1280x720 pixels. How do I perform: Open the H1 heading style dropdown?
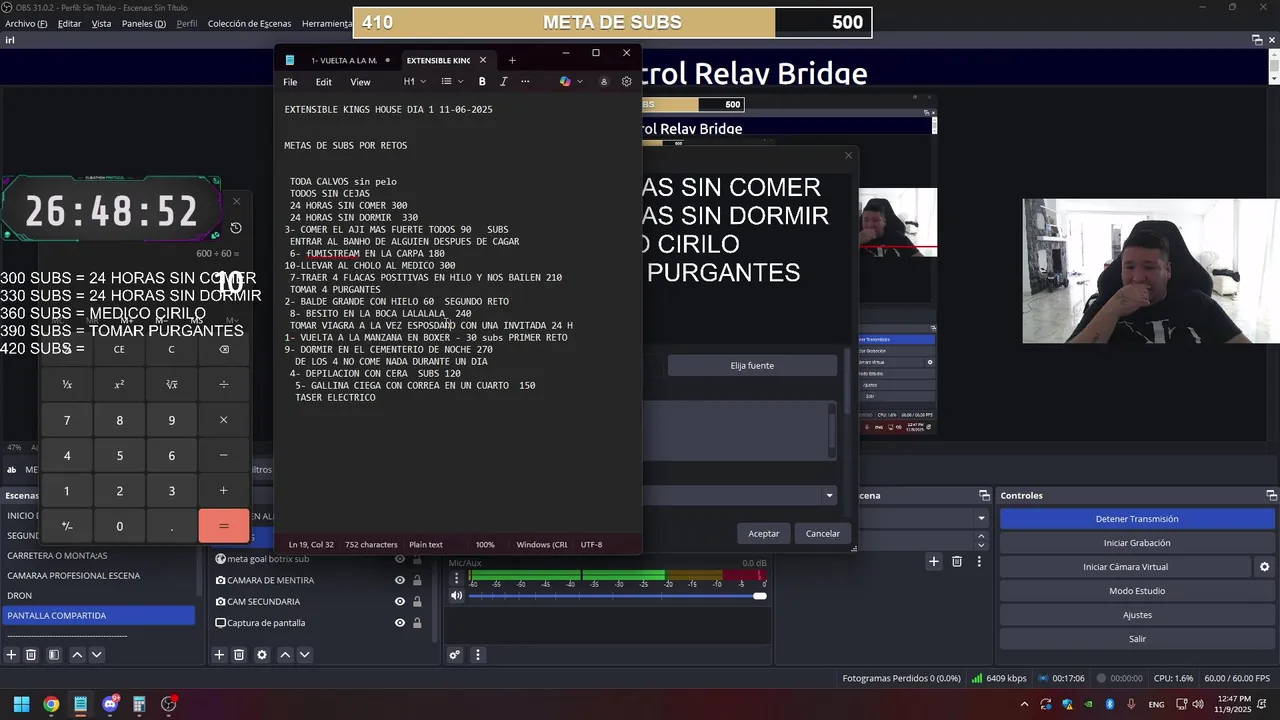coord(414,82)
